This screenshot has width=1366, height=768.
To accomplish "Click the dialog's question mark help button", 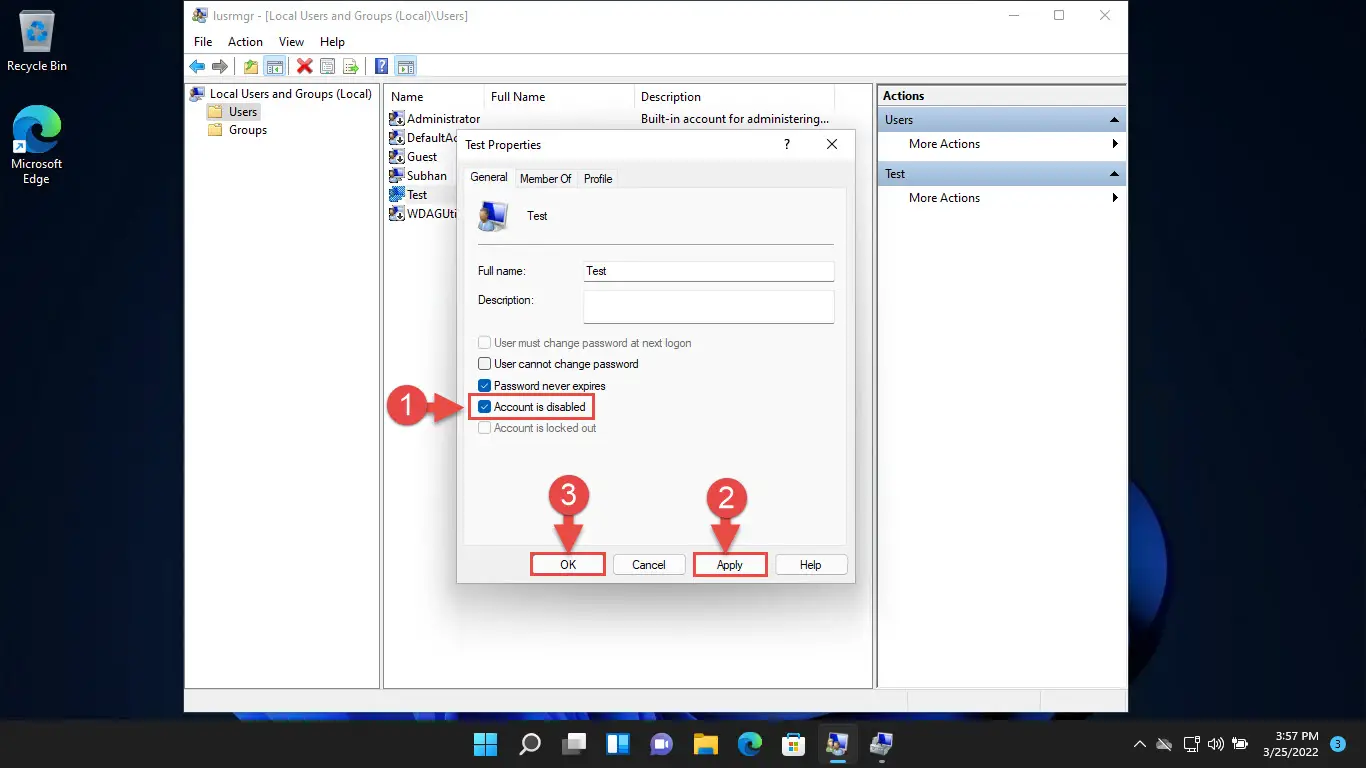I will pos(787,145).
